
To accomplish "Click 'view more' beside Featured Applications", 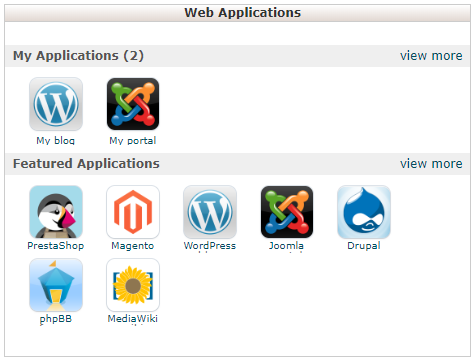I will pyautogui.click(x=431, y=164).
